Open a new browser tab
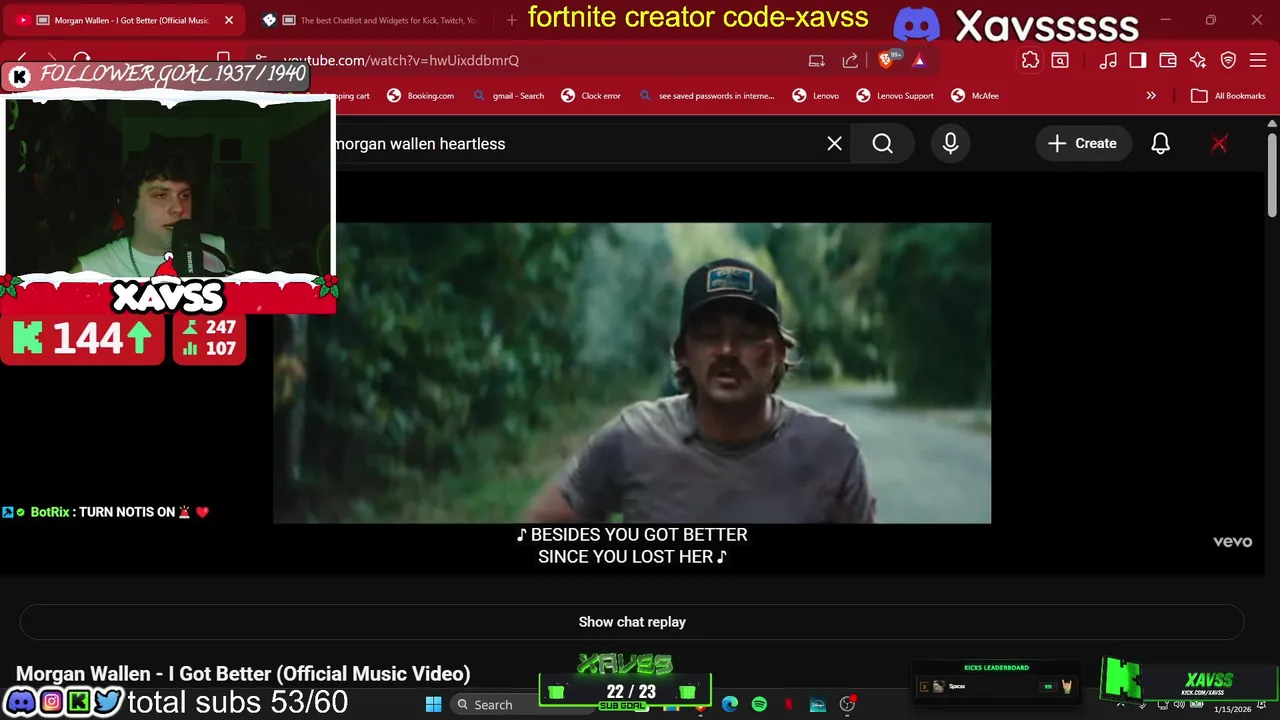Image resolution: width=1280 pixels, height=720 pixels. pyautogui.click(x=512, y=20)
